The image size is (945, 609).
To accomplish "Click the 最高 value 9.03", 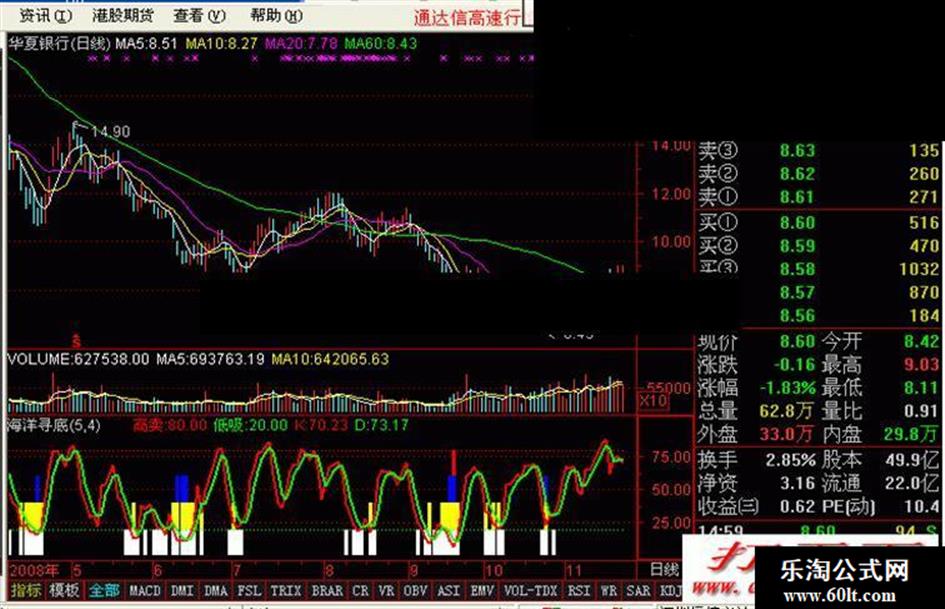I will coord(921,365).
